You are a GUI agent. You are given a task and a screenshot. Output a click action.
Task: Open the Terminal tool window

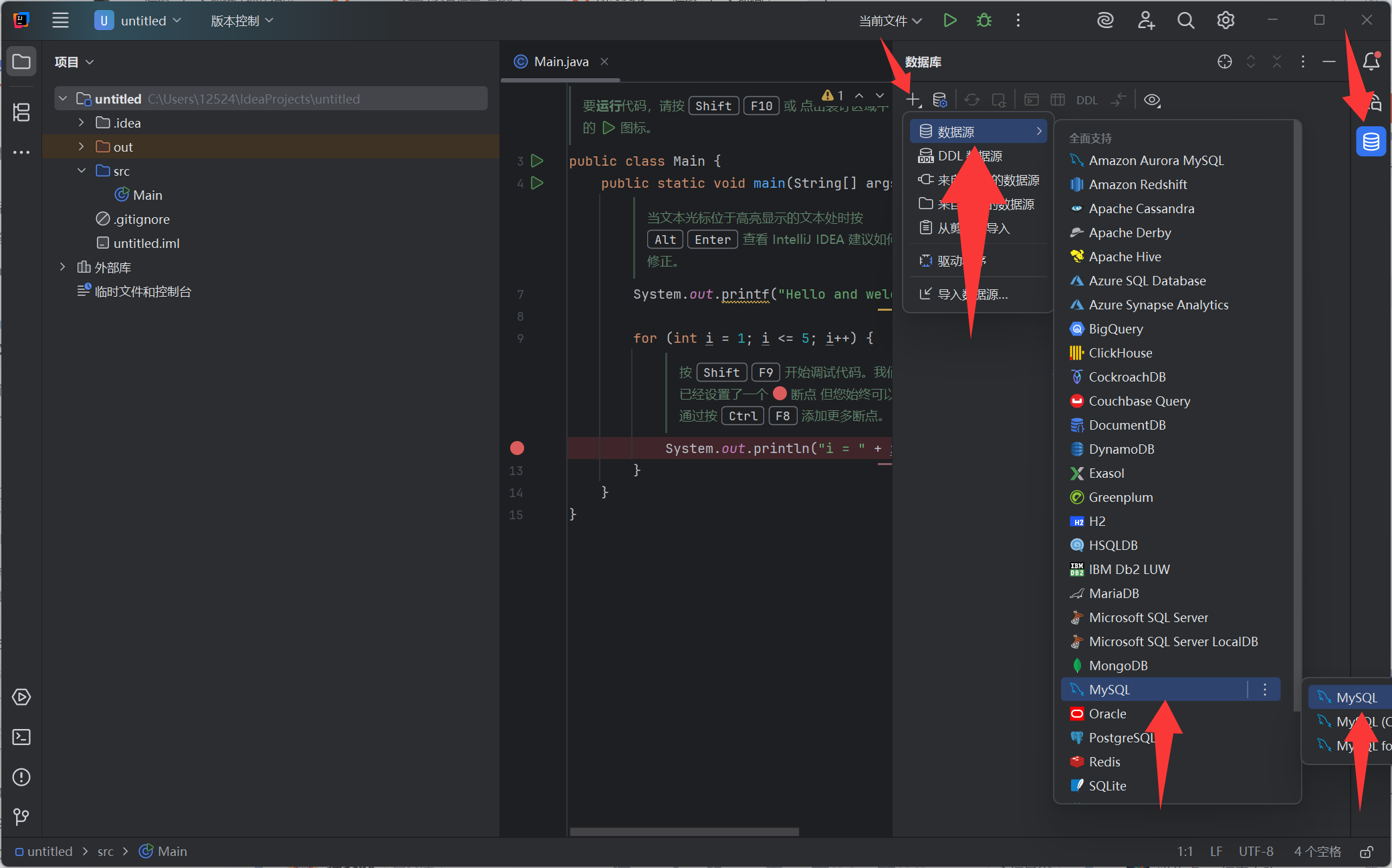[x=21, y=737]
